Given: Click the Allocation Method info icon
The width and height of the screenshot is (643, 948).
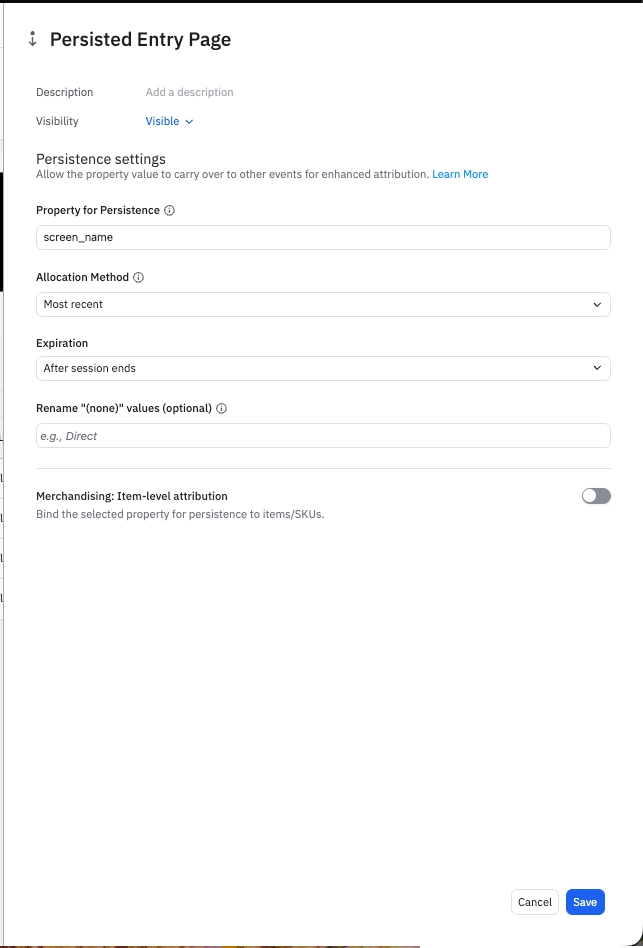Looking at the screenshot, I should (139, 277).
